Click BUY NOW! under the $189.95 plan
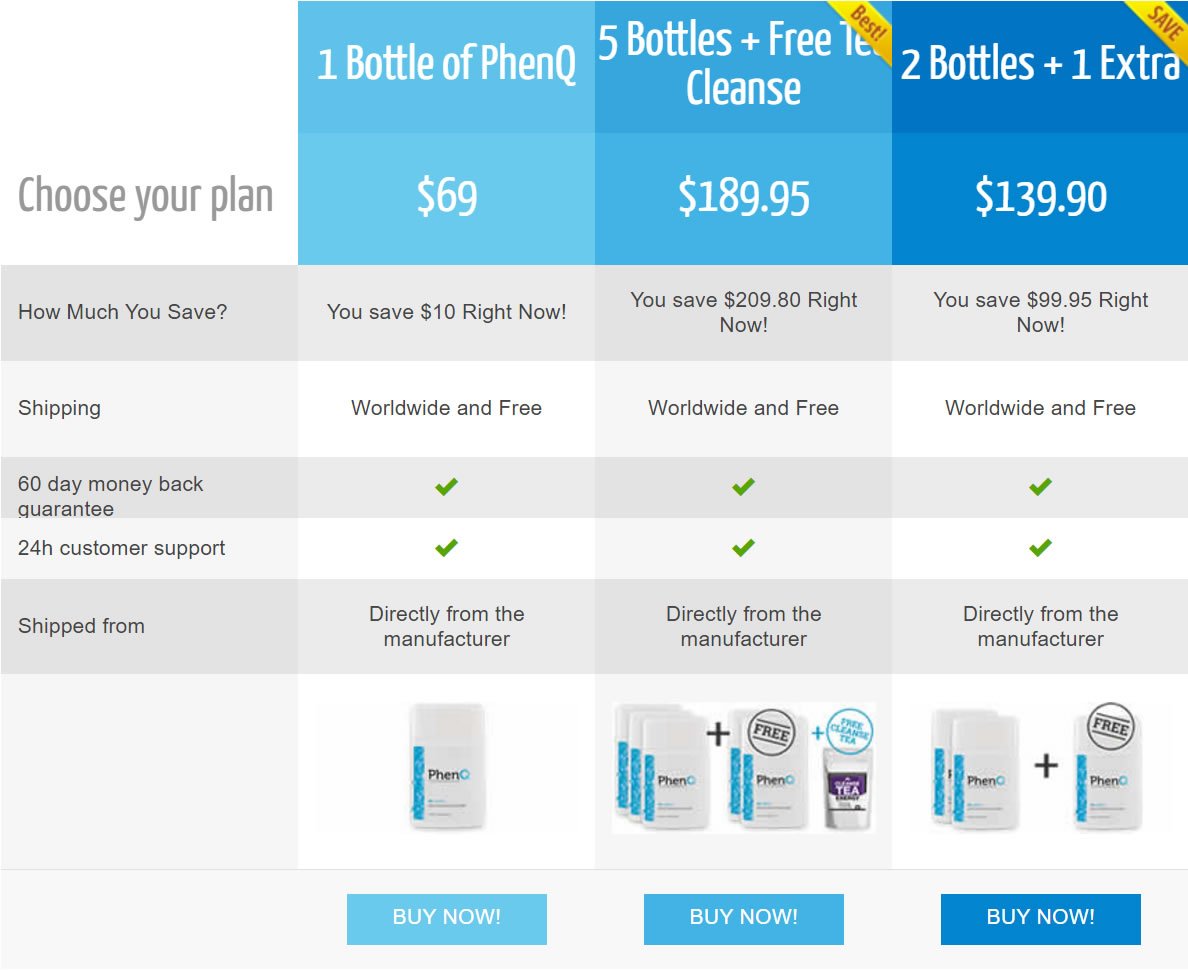This screenshot has width=1188, height=970. point(743,918)
